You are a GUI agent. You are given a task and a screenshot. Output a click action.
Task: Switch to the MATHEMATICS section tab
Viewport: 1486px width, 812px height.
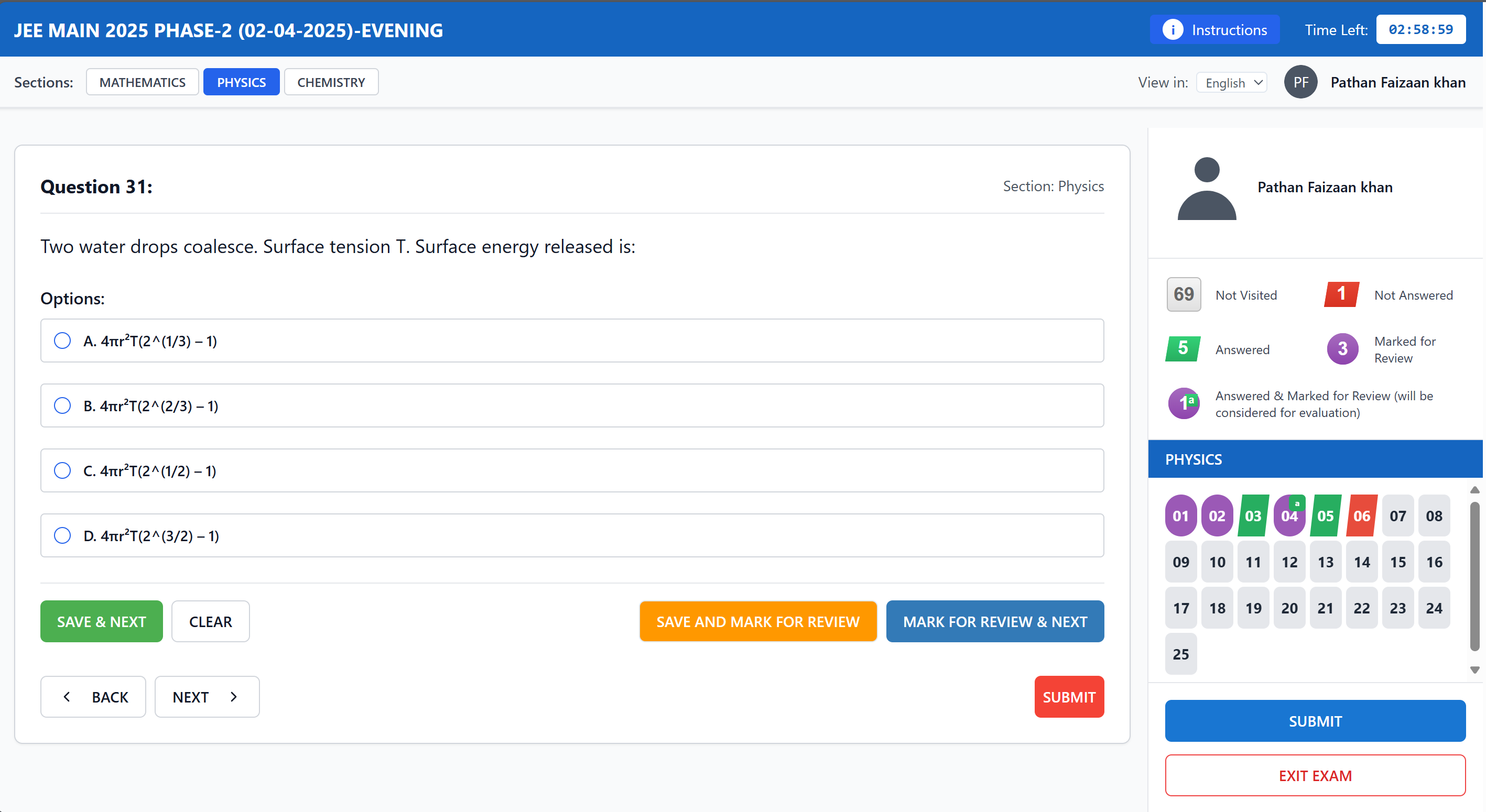point(142,82)
